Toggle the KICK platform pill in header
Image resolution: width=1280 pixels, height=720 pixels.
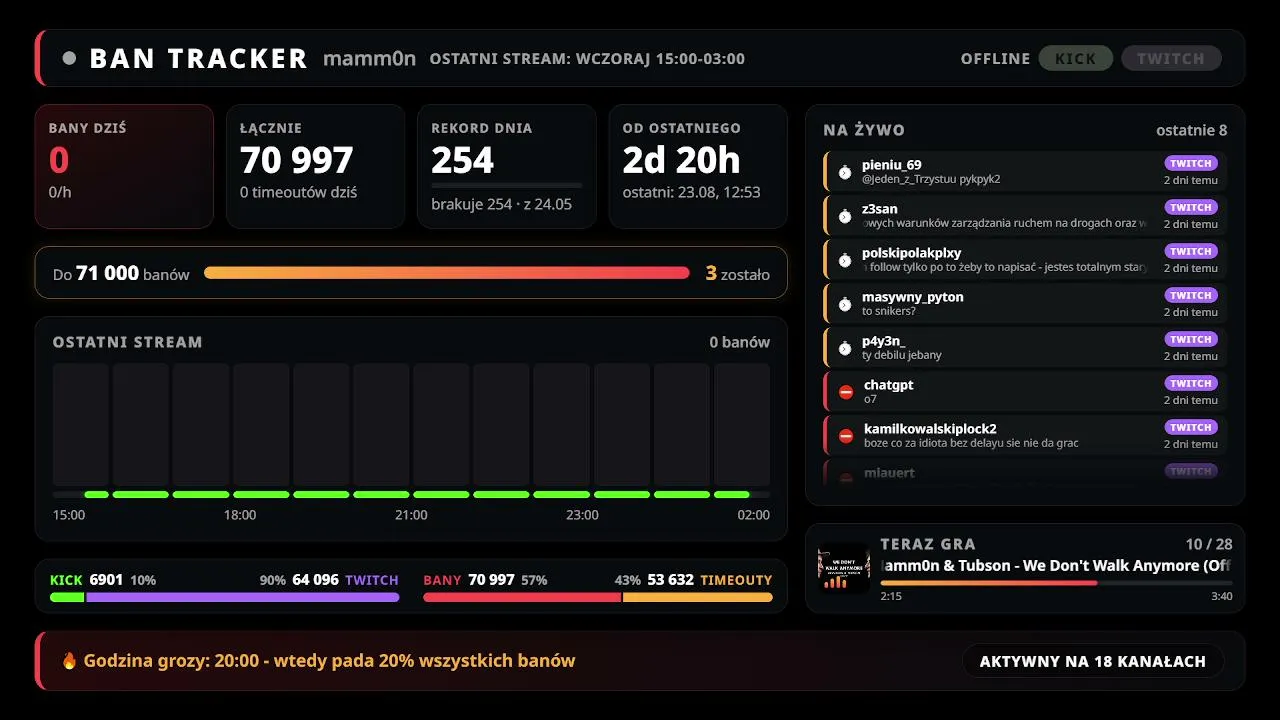[1075, 58]
